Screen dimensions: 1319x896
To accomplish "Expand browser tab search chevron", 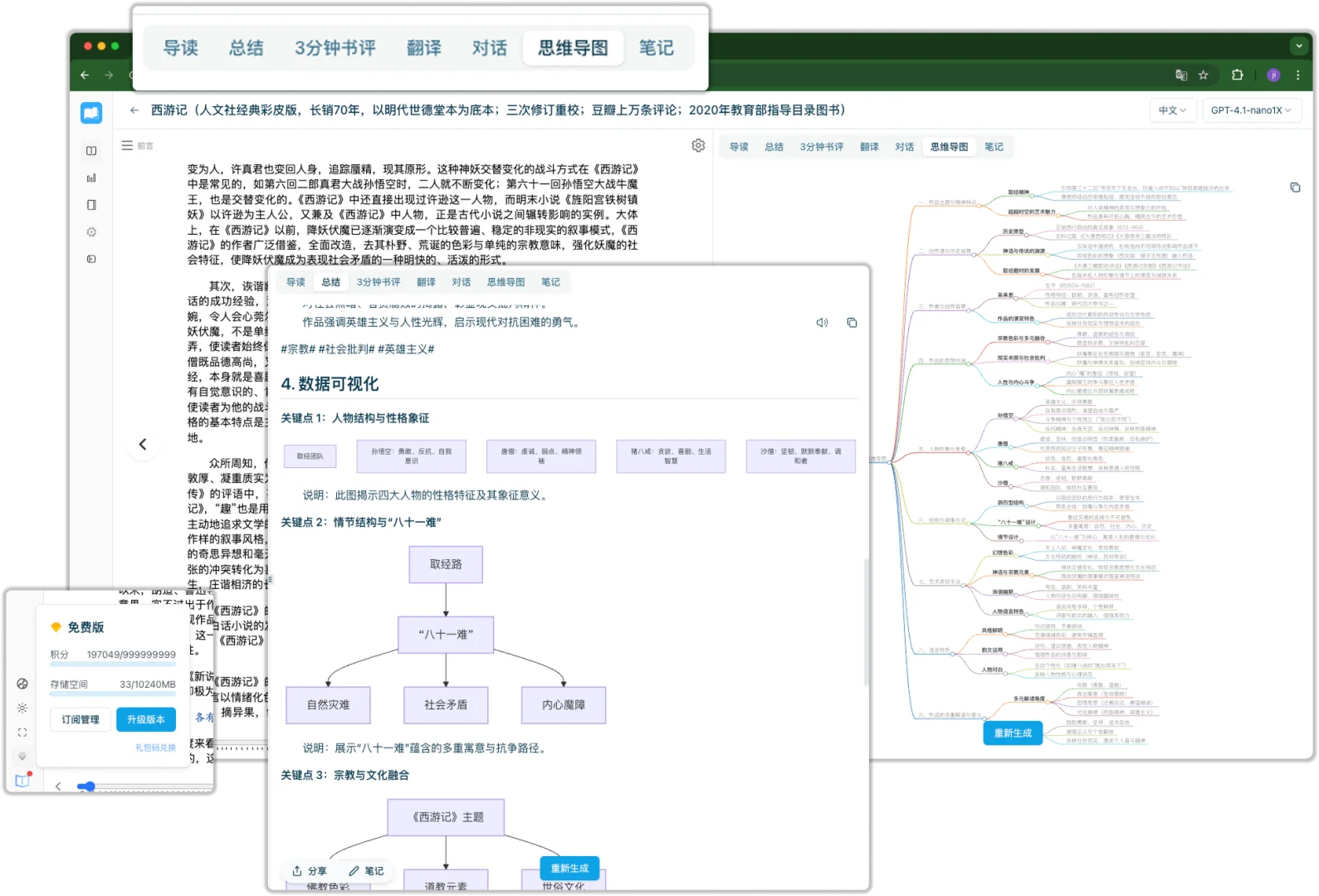I will tap(1299, 46).
